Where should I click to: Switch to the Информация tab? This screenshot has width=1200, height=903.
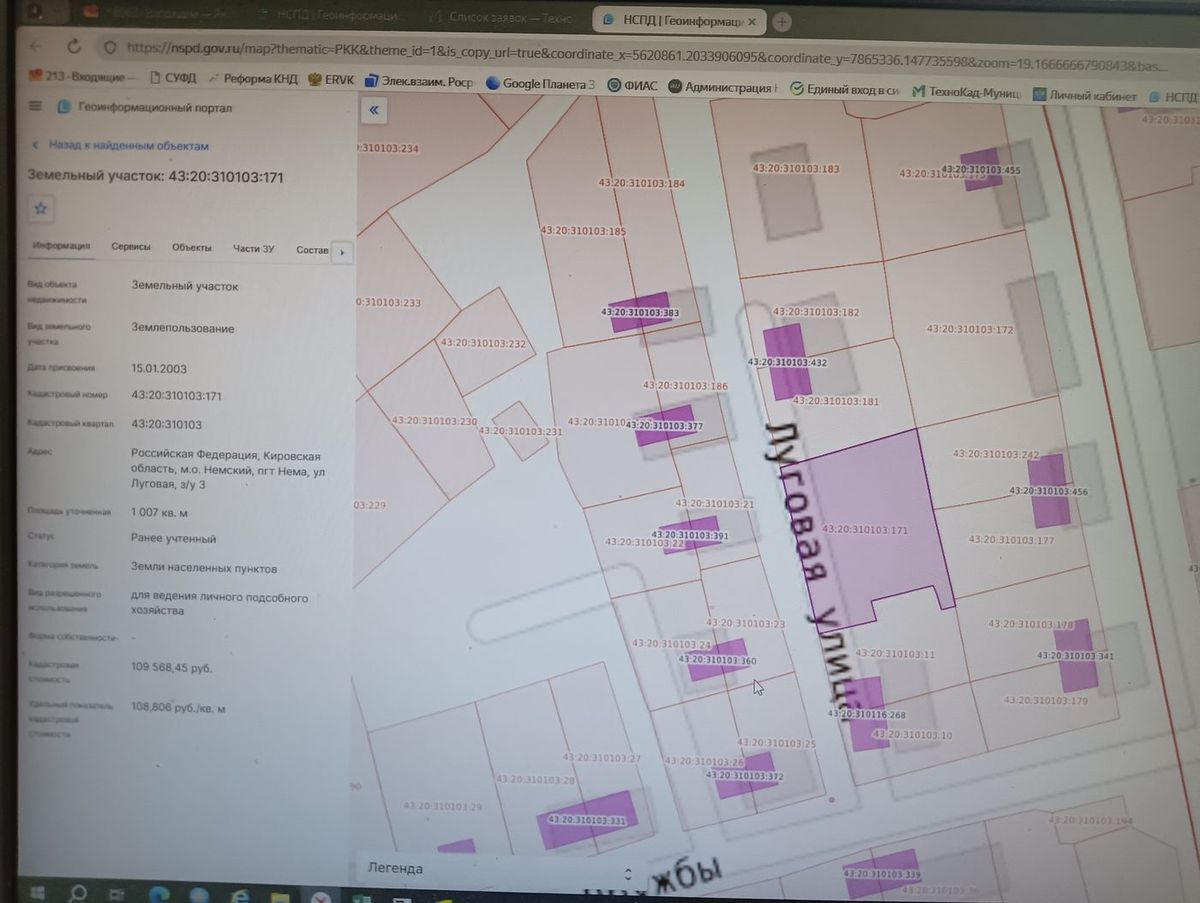pos(61,246)
